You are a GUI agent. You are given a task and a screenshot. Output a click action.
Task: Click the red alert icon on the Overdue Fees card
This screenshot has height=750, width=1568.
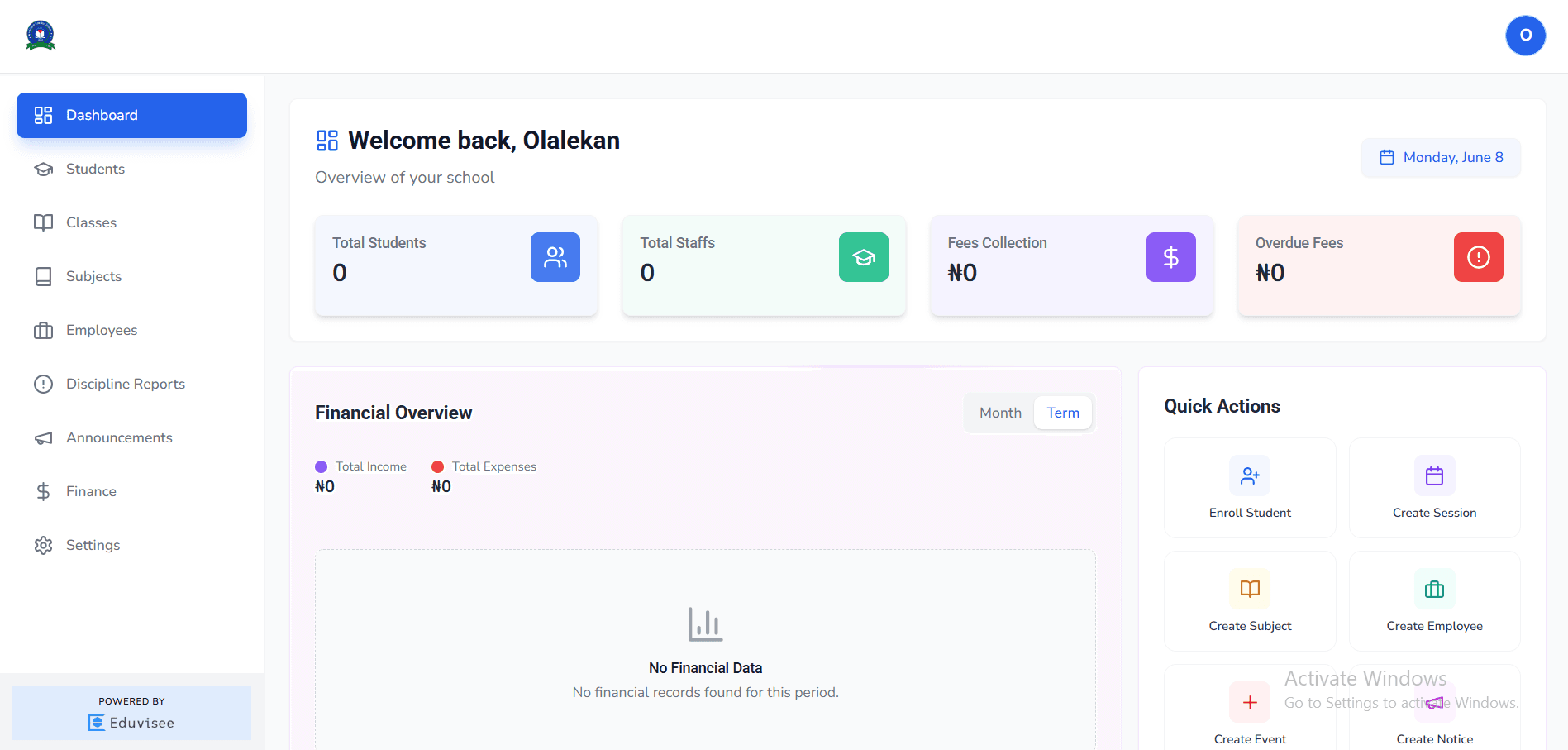(x=1478, y=257)
